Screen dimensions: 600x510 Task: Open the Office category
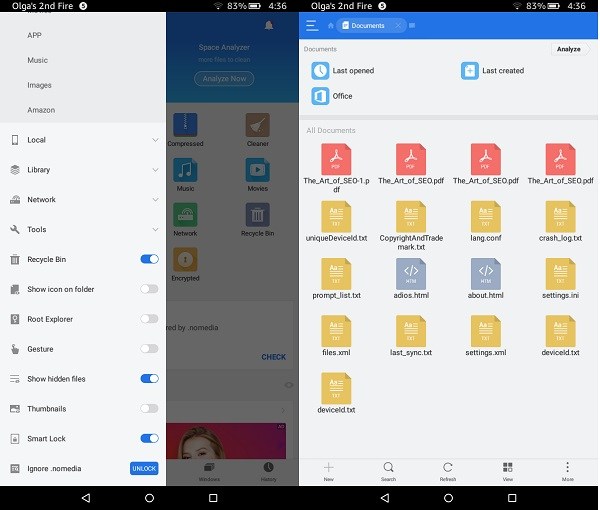click(x=331, y=96)
